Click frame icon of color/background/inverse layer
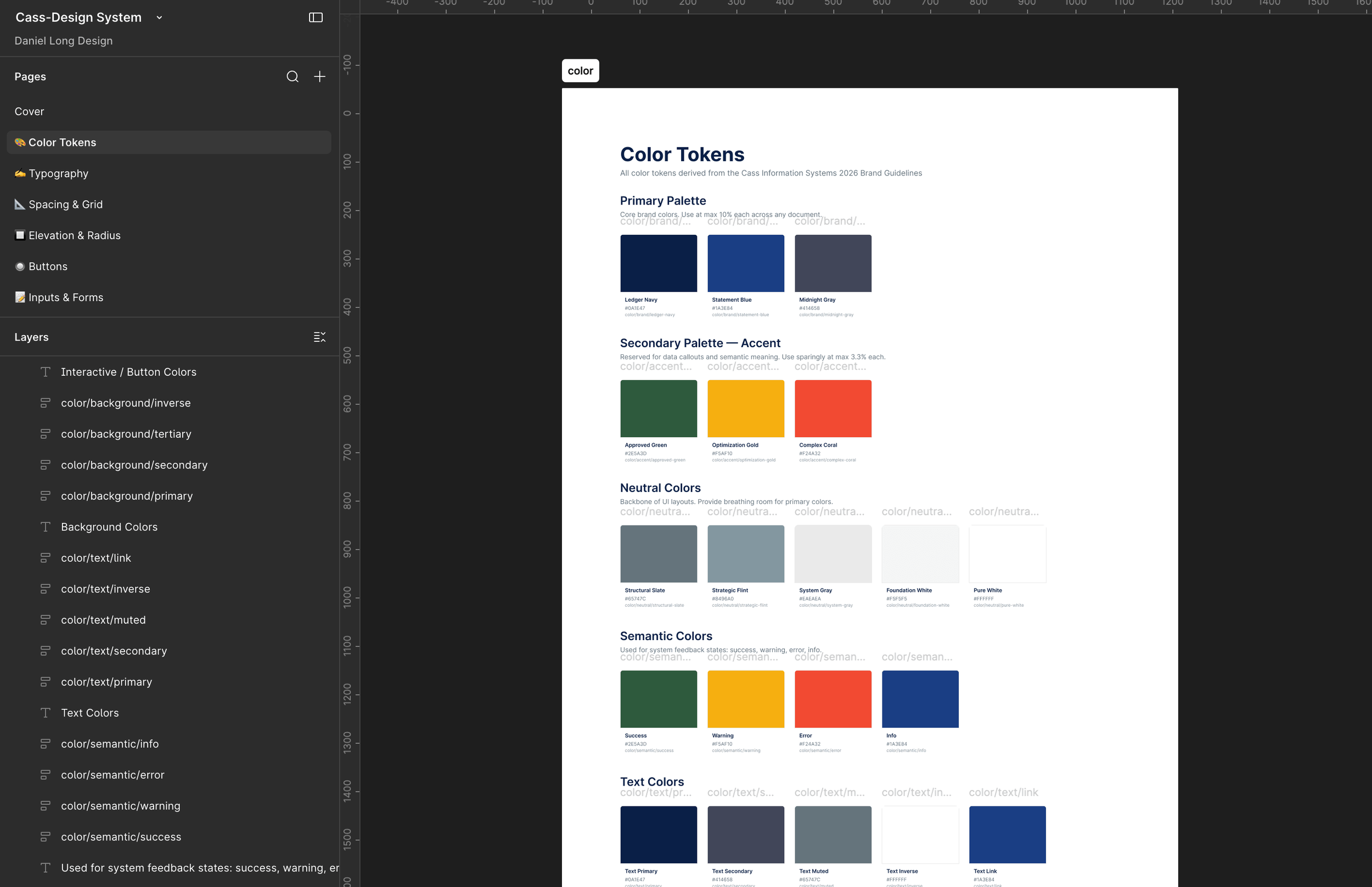 click(x=46, y=403)
